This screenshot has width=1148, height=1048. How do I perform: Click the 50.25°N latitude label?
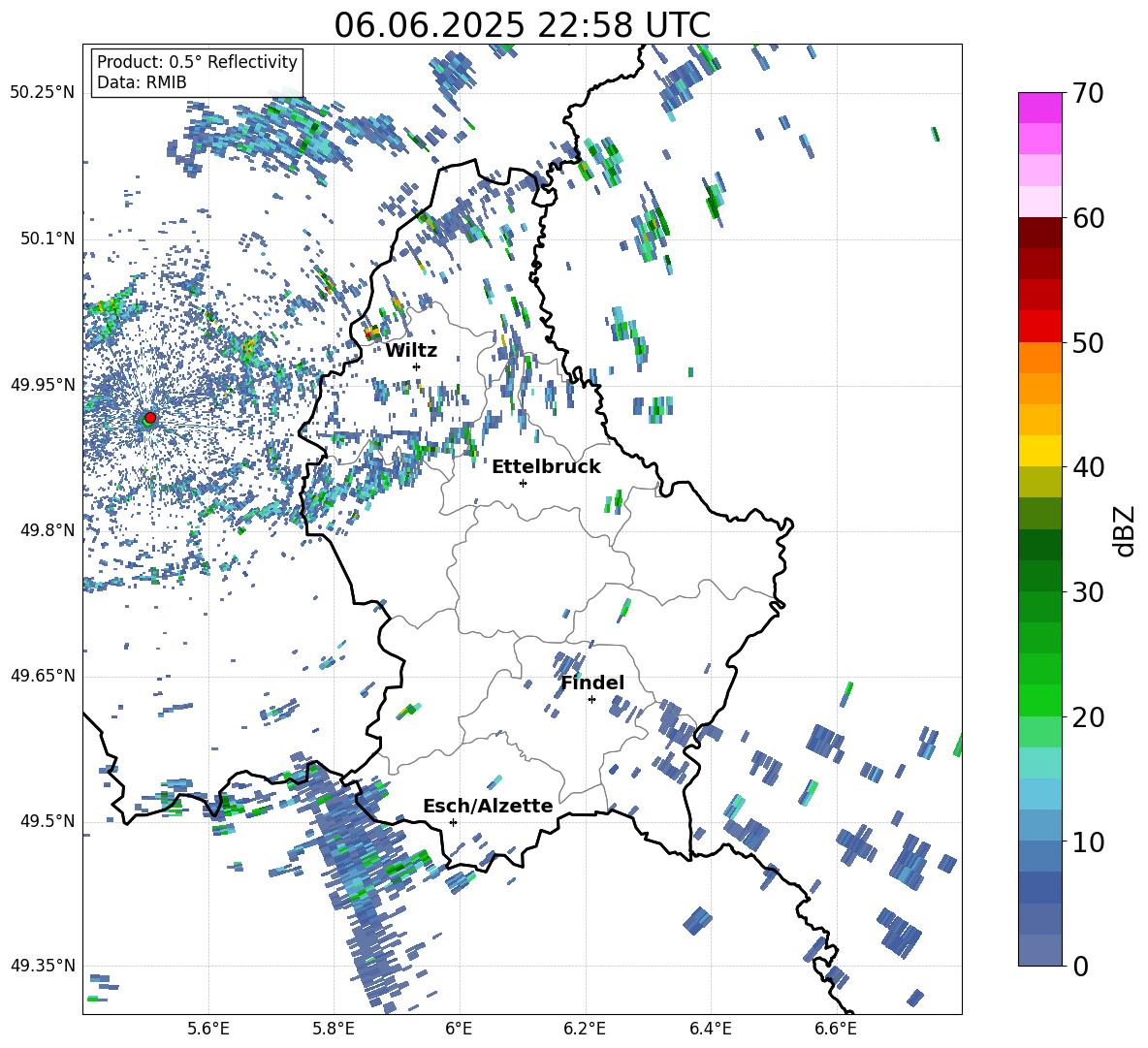[x=43, y=93]
